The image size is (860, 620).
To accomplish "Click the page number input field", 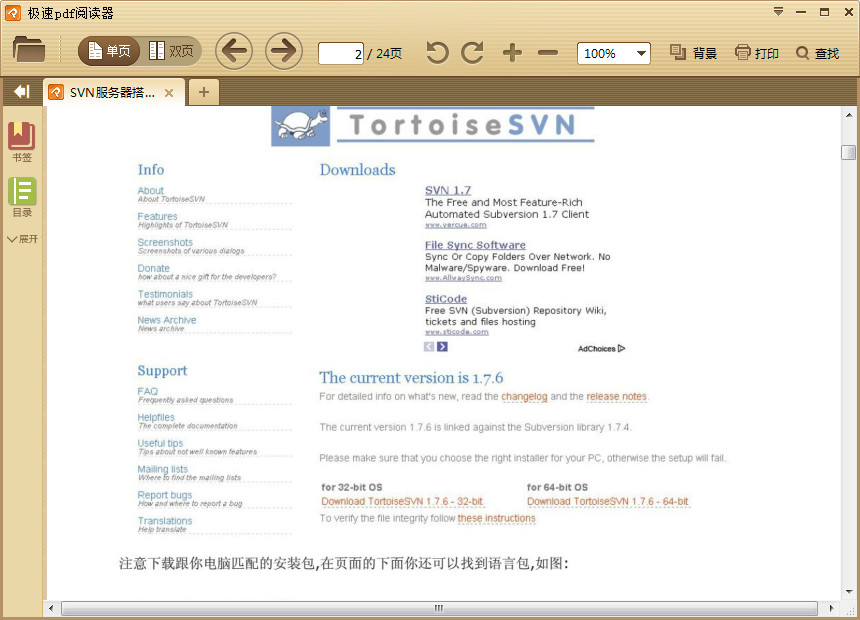I will coord(341,53).
